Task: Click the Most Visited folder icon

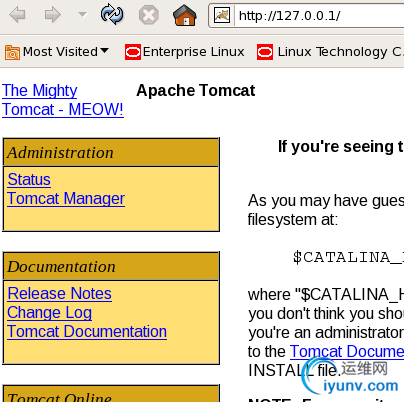Action: coord(12,52)
